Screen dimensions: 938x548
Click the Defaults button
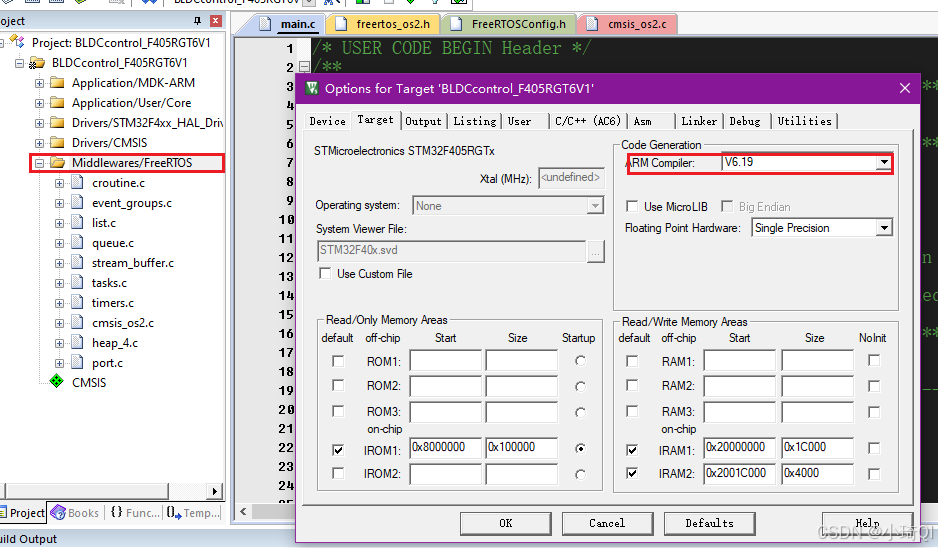[709, 523]
